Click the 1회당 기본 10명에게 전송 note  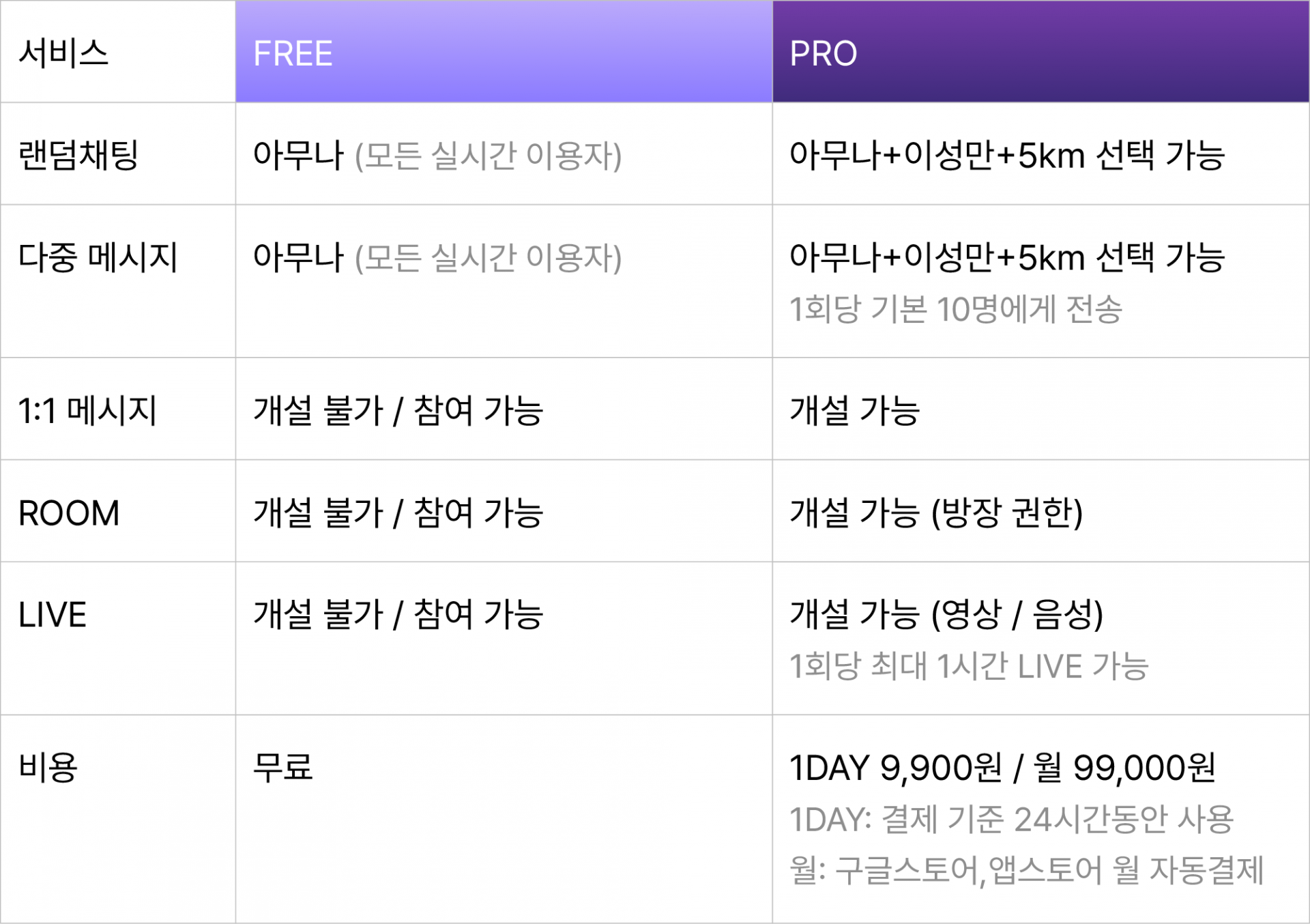956,309
